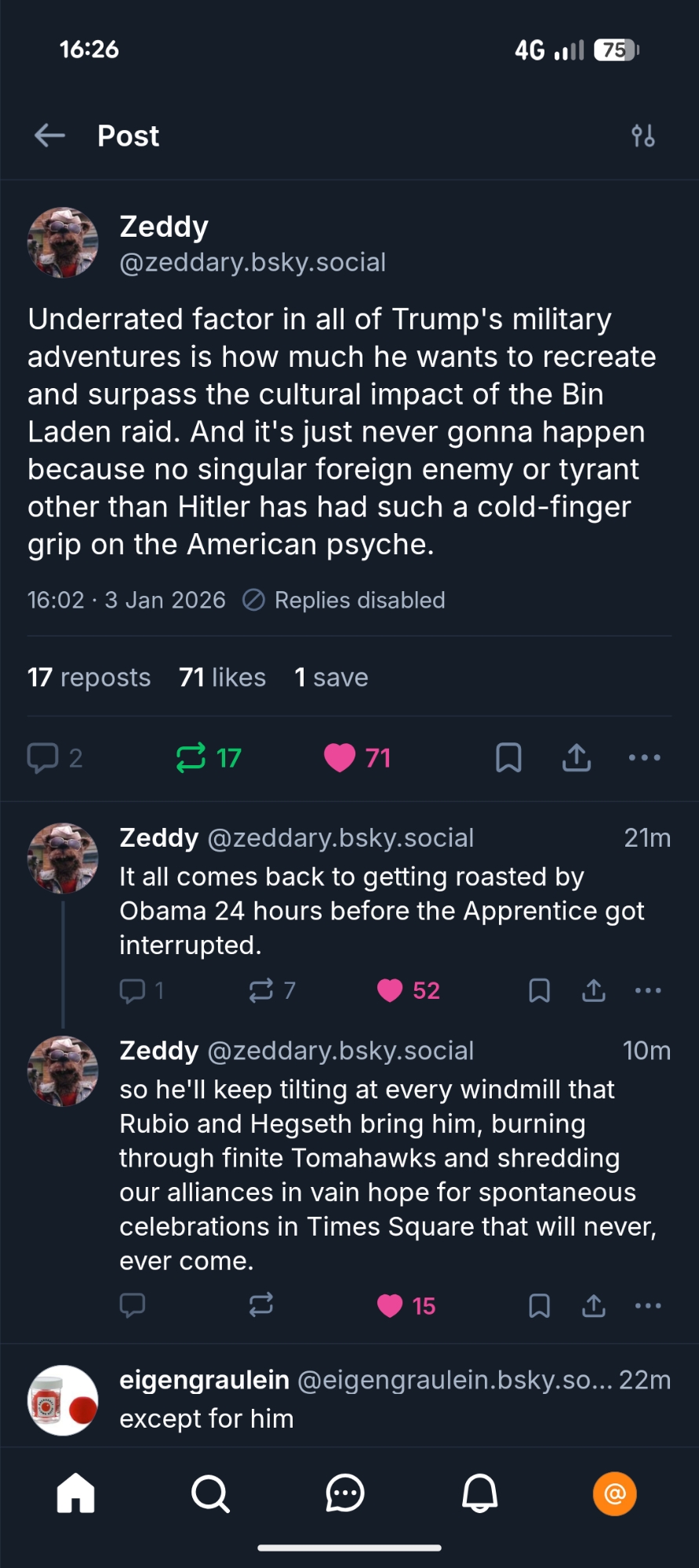View the list of 71 likes
699x1568 pixels.
[222, 677]
